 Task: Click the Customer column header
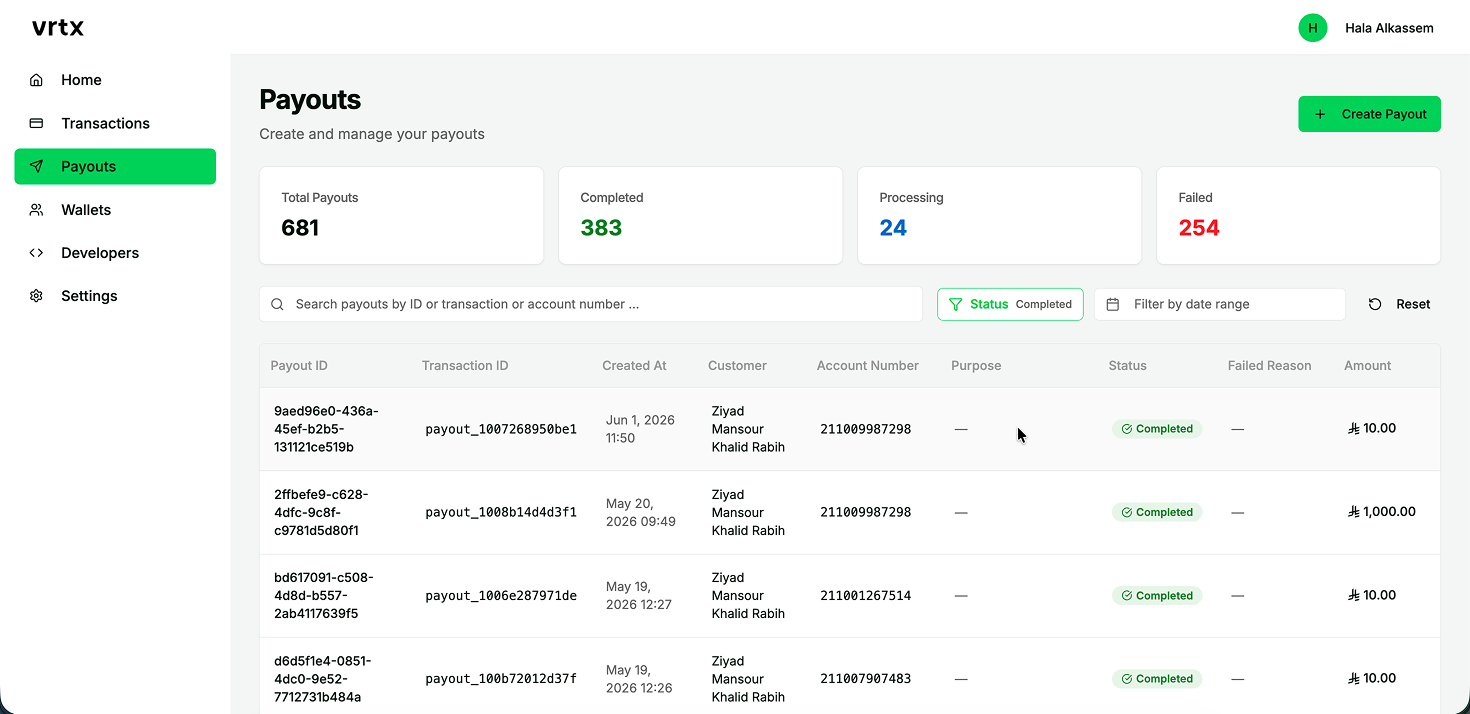tap(737, 366)
